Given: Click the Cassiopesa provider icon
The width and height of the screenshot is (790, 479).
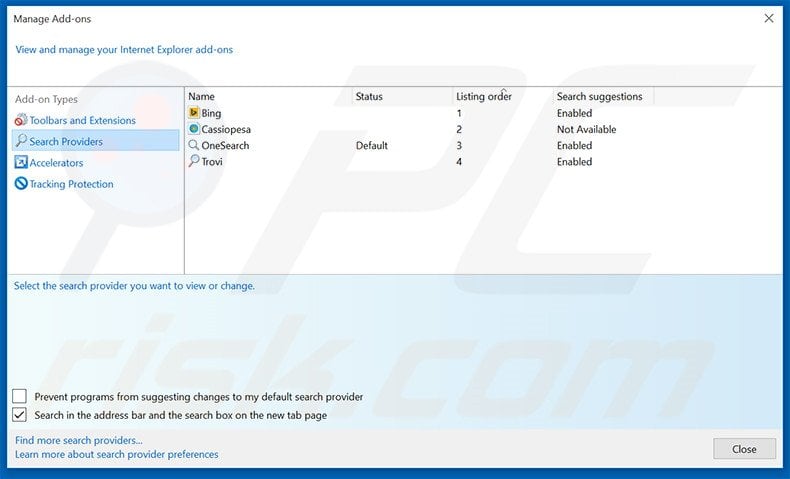Looking at the screenshot, I should click(193, 129).
